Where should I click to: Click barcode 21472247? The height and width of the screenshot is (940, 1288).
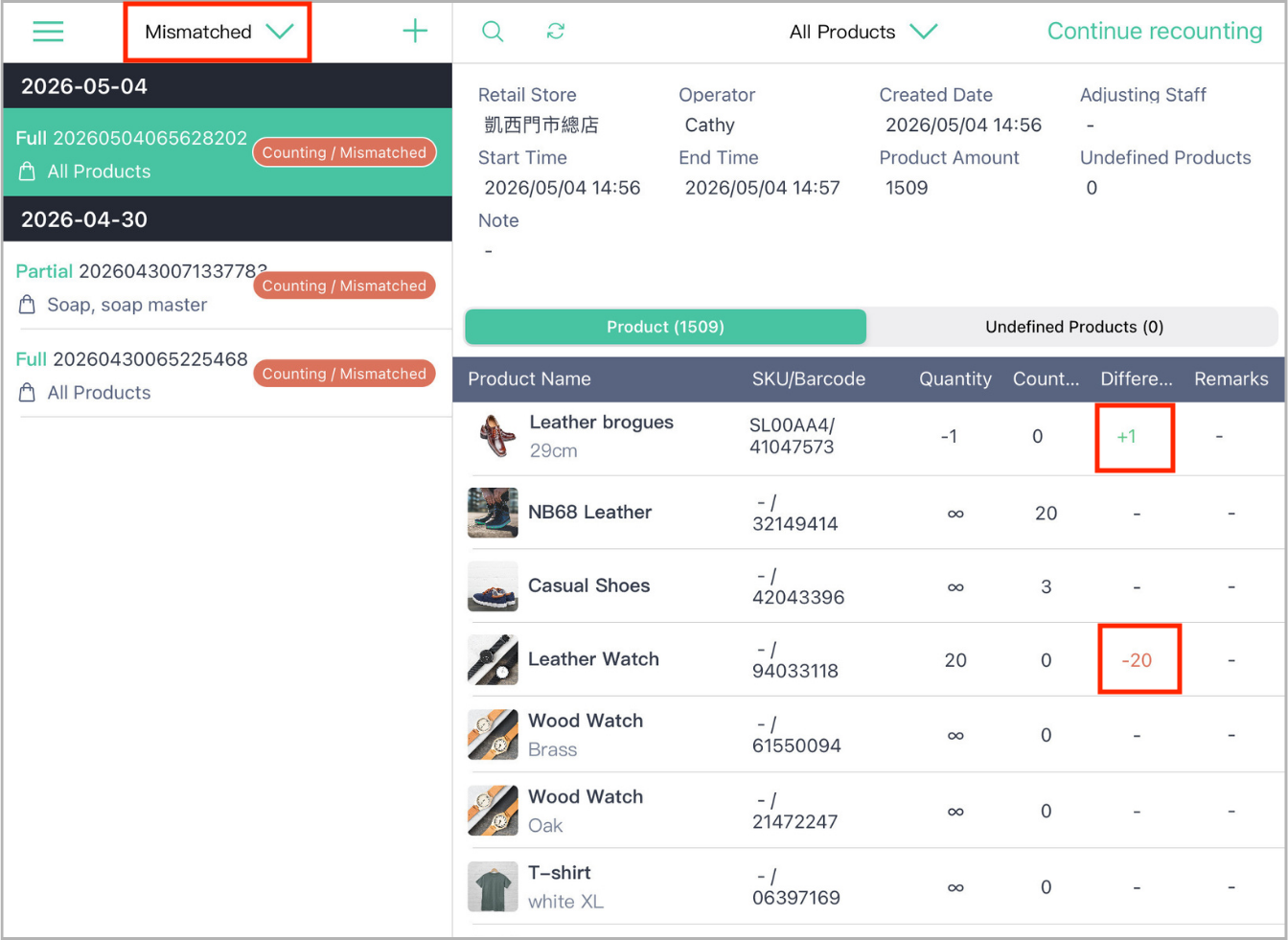[794, 821]
